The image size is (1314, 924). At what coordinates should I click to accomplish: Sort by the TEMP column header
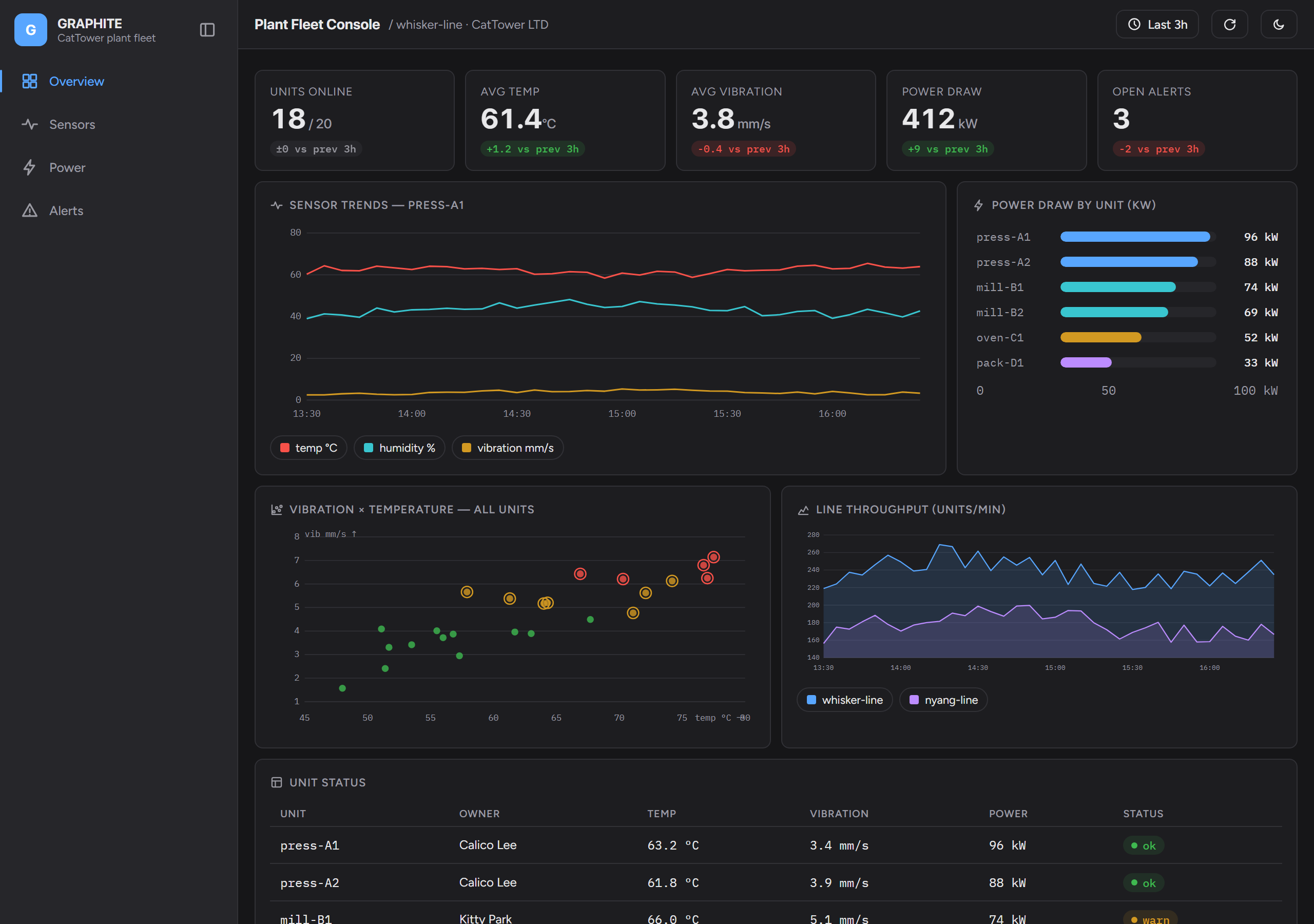[662, 814]
